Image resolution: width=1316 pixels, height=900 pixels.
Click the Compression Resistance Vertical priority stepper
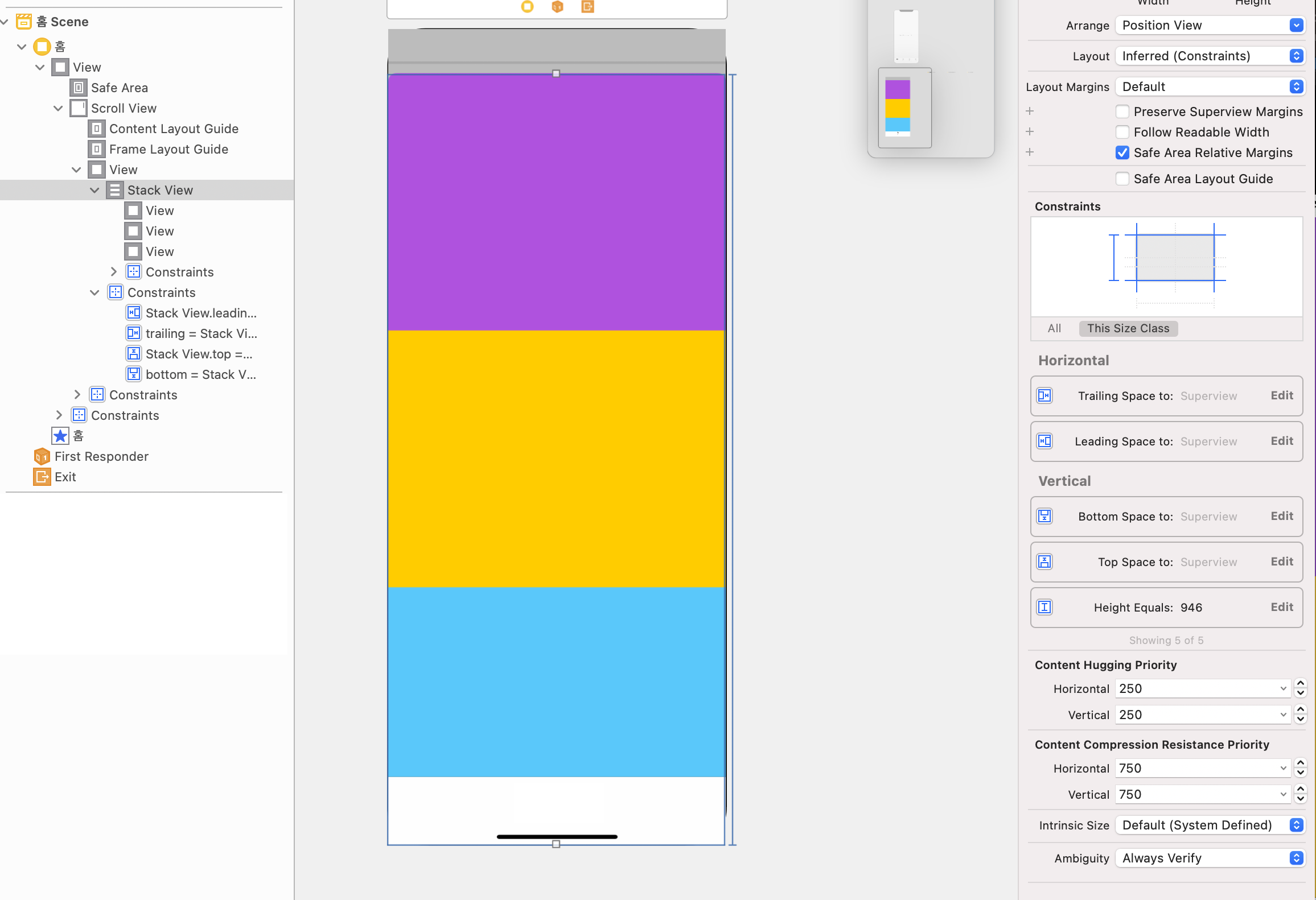1301,794
